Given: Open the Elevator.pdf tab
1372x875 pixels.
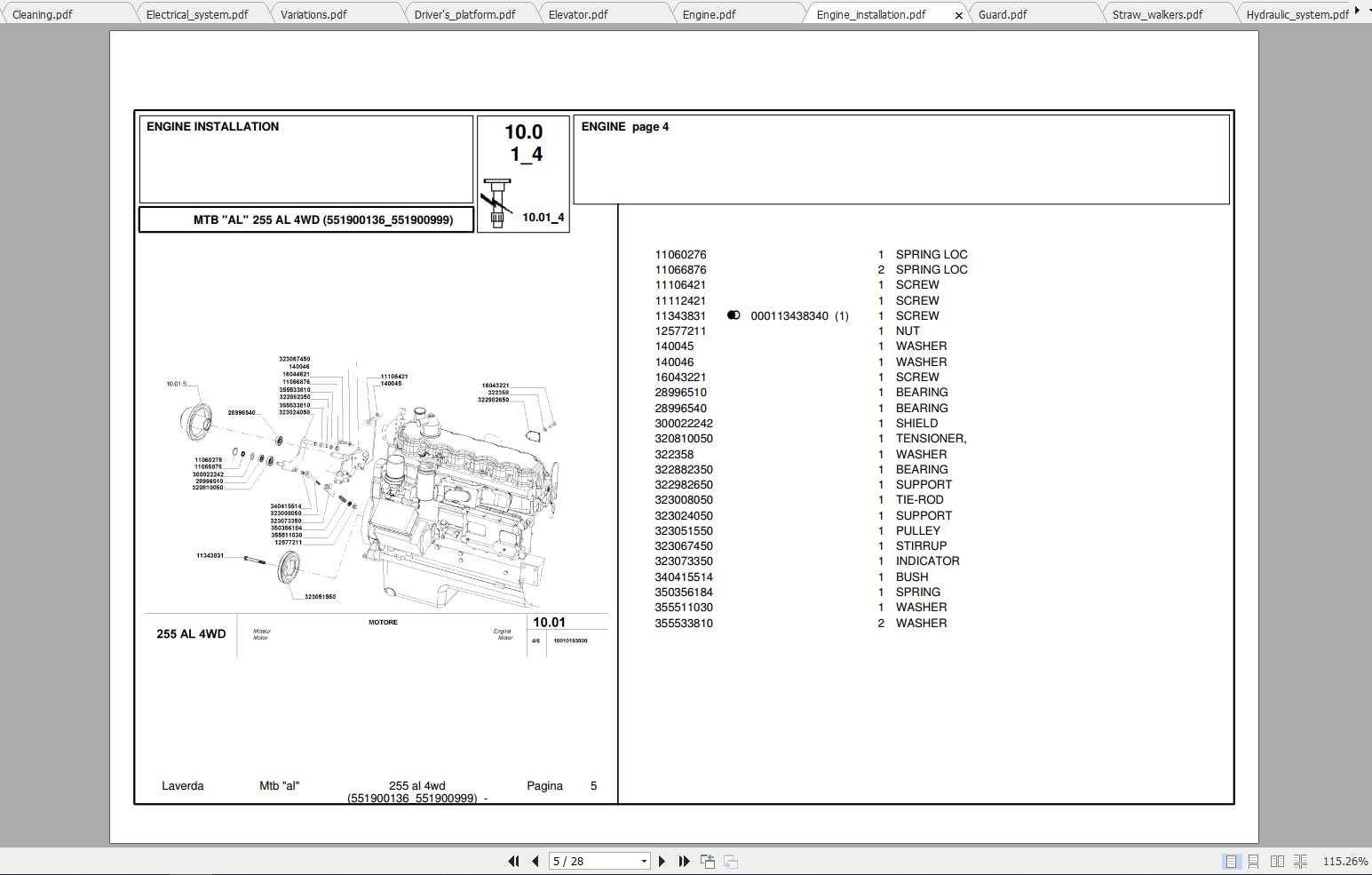Looking at the screenshot, I should 578,13.
